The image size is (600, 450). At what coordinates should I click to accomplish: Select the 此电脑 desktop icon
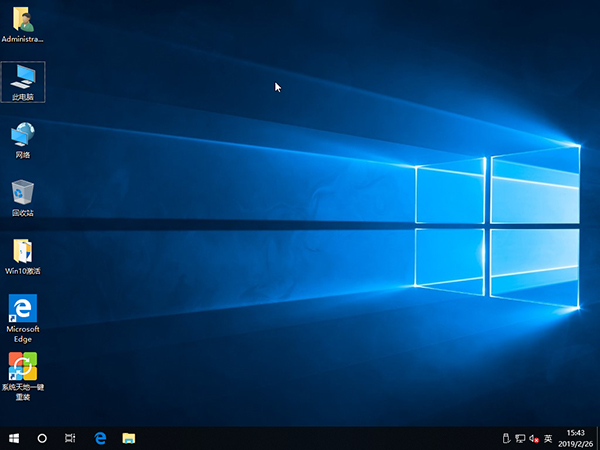23,82
